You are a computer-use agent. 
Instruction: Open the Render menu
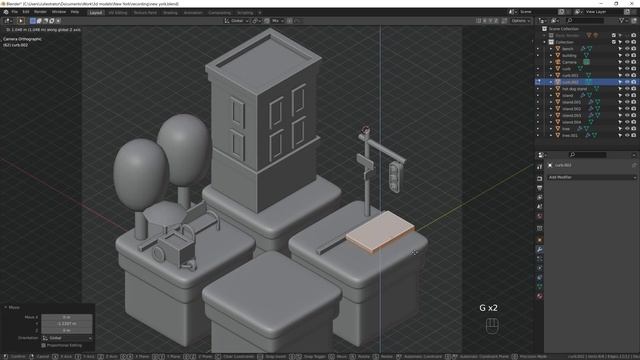(x=40, y=12)
